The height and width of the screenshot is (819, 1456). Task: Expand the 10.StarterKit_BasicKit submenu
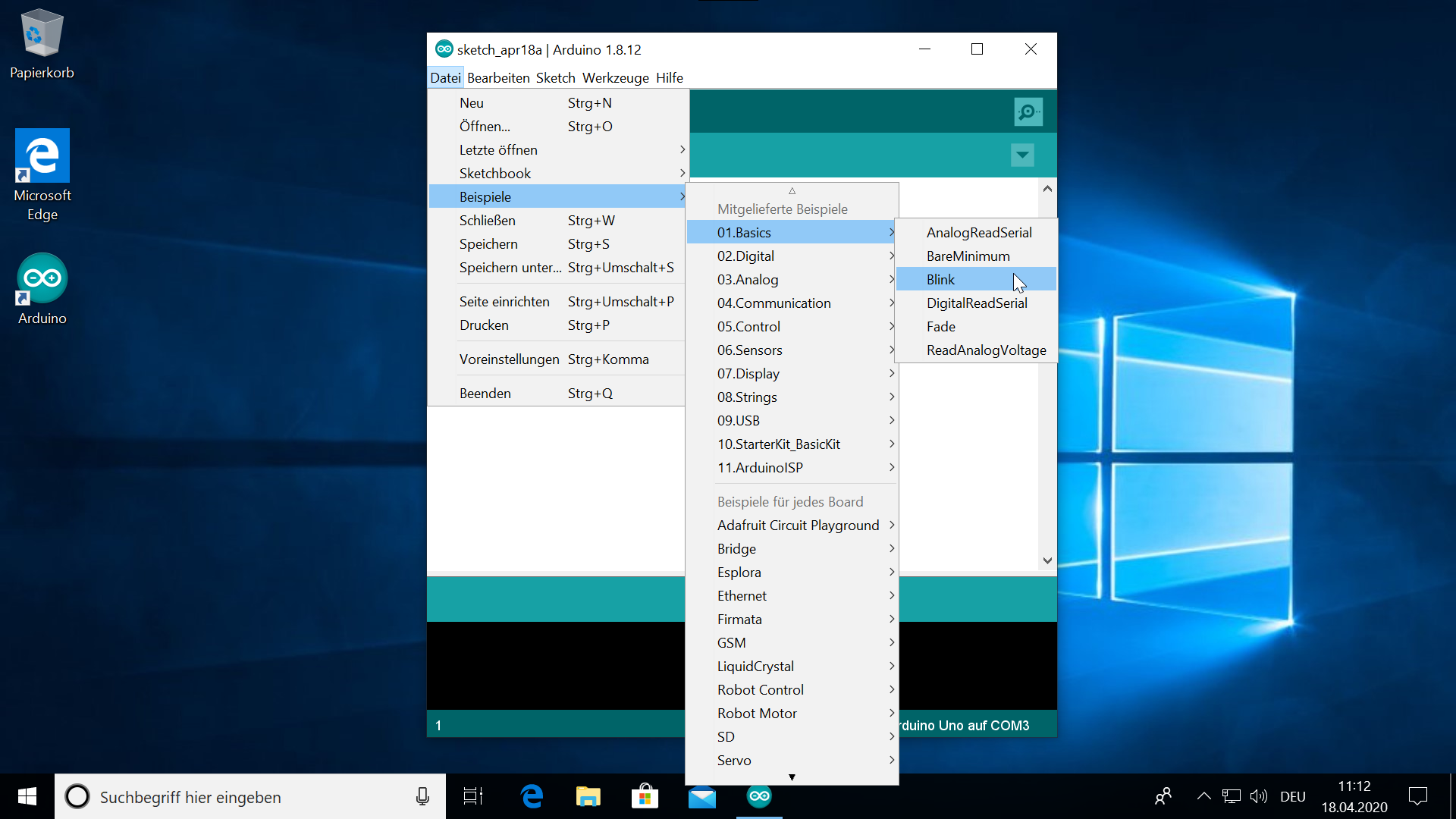pos(792,444)
